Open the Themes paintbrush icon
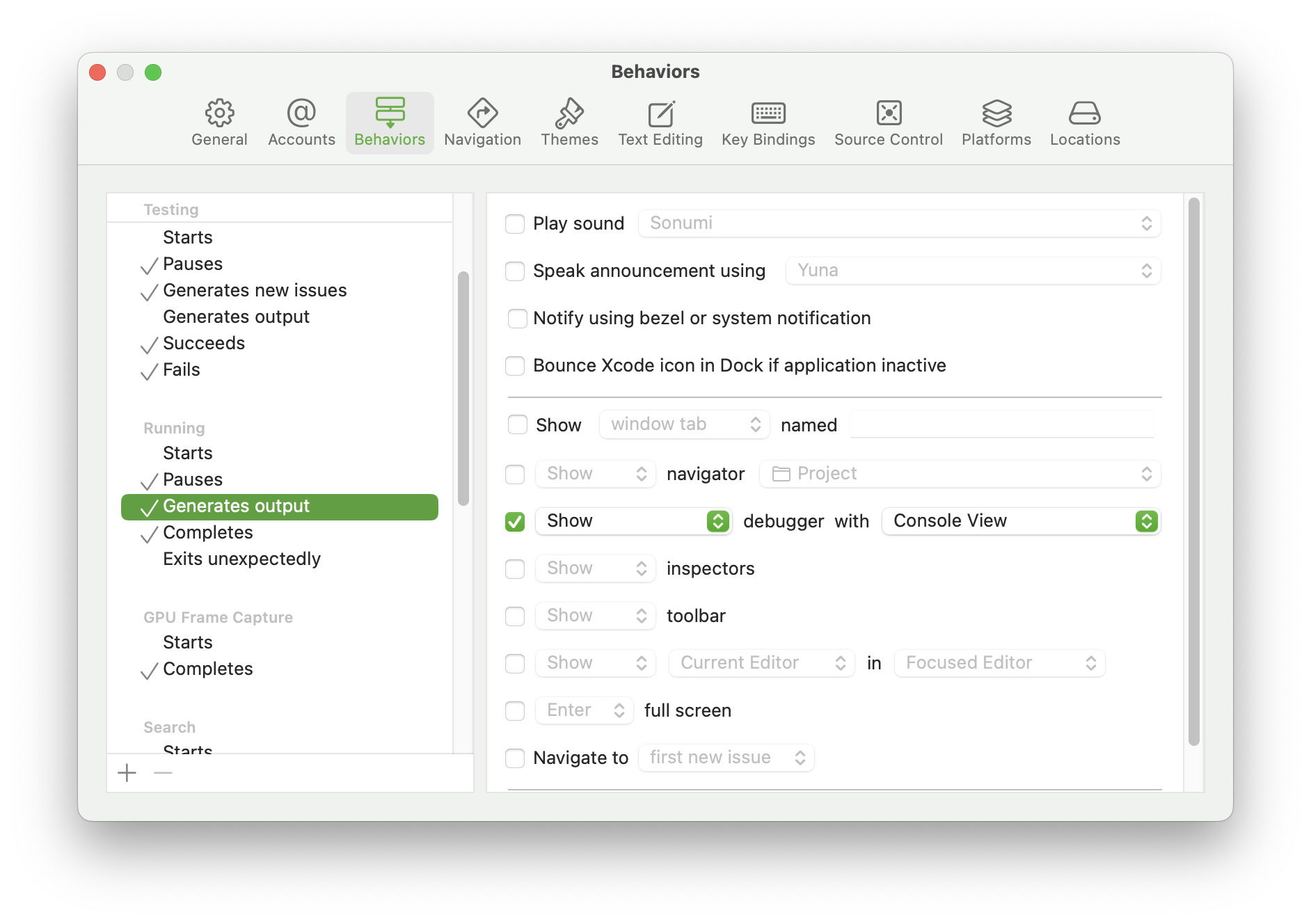 tap(569, 113)
